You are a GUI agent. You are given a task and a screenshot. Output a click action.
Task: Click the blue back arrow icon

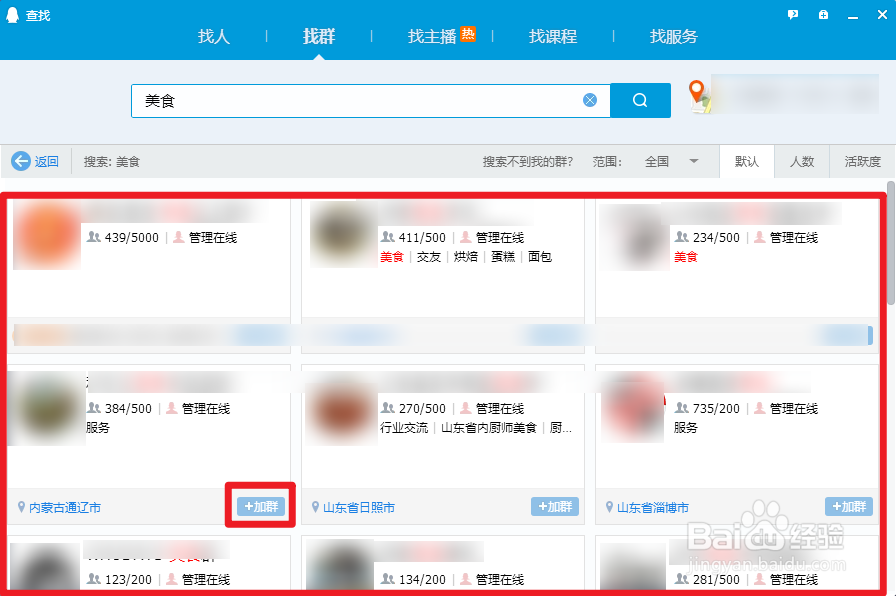click(21, 161)
